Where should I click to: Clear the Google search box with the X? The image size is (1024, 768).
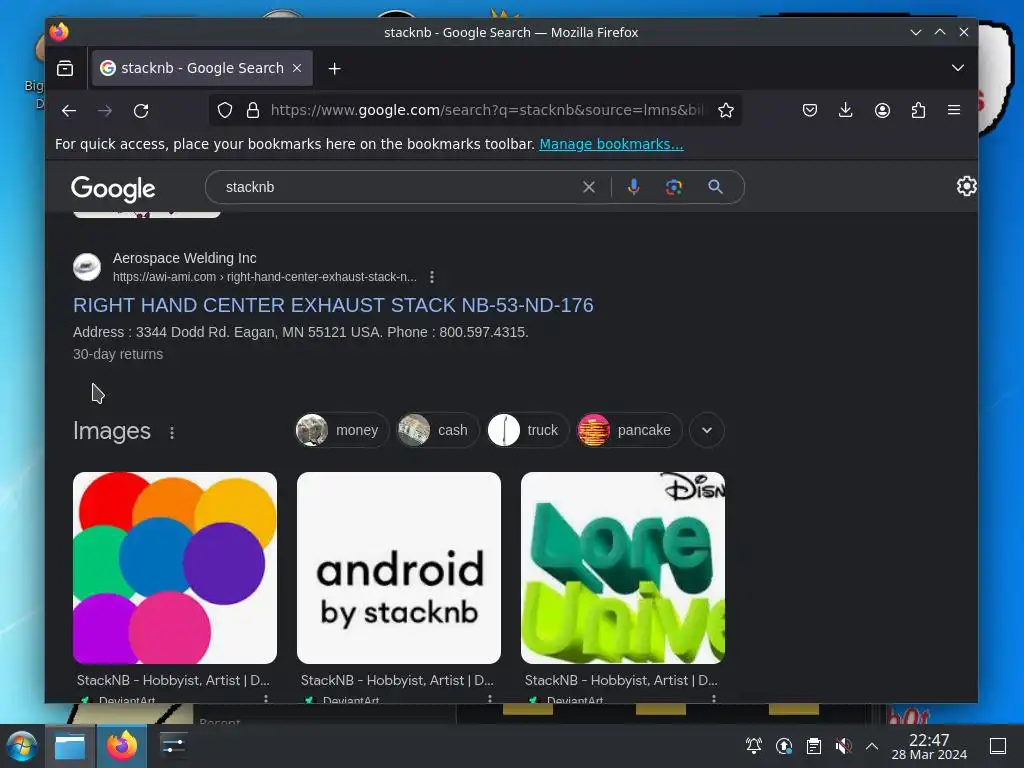(x=588, y=187)
